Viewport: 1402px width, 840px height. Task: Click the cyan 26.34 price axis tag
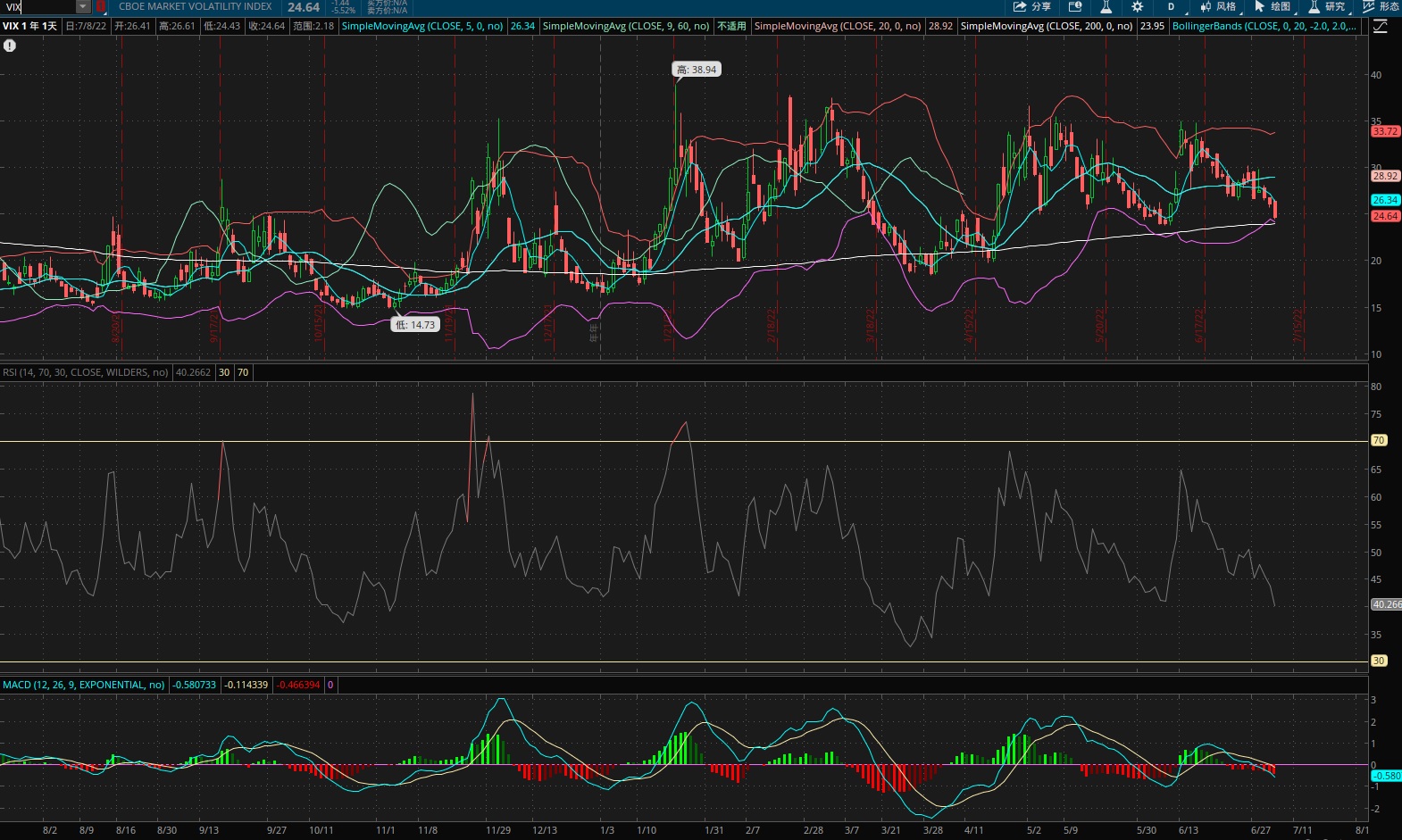[x=1385, y=200]
